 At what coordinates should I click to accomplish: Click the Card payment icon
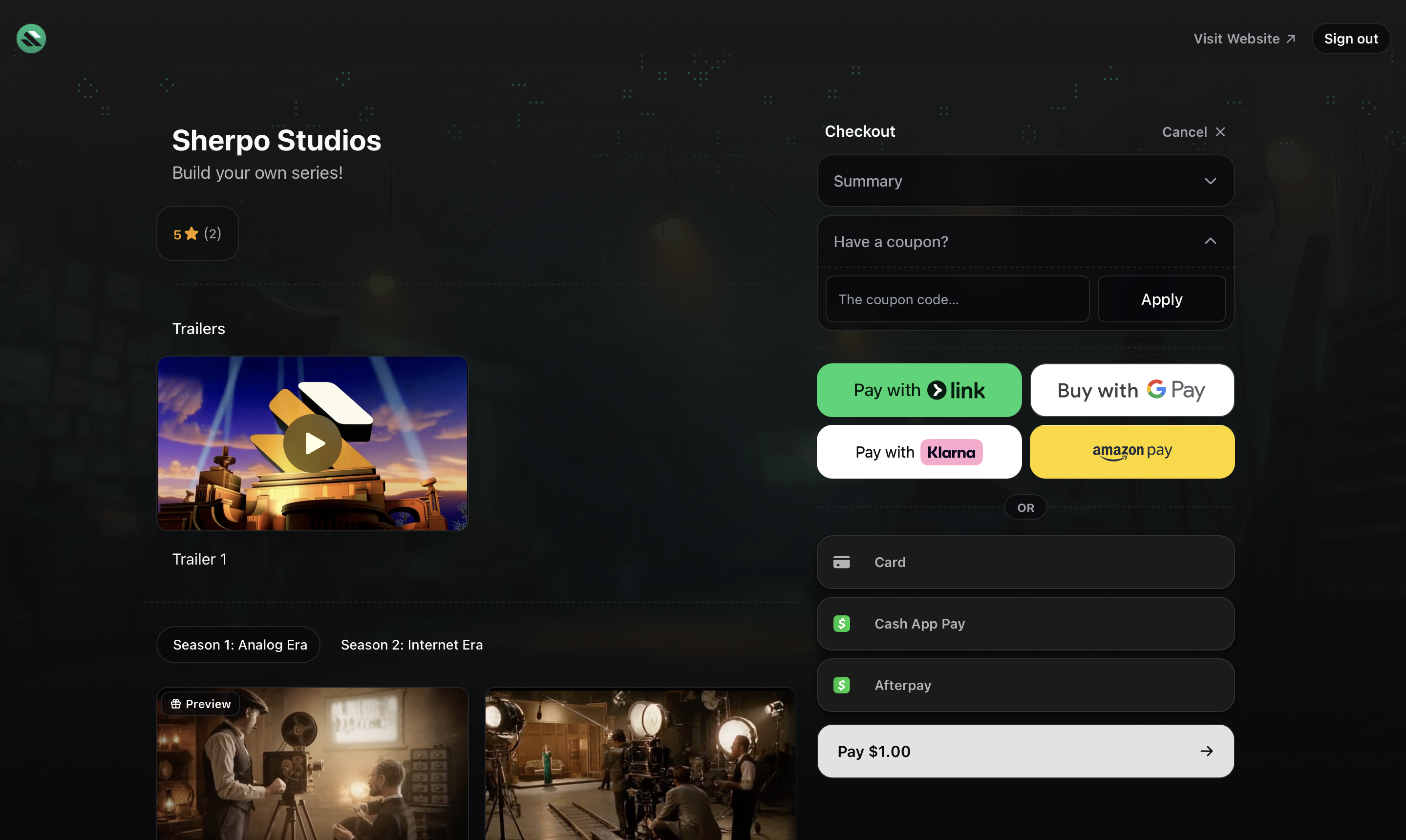point(841,562)
